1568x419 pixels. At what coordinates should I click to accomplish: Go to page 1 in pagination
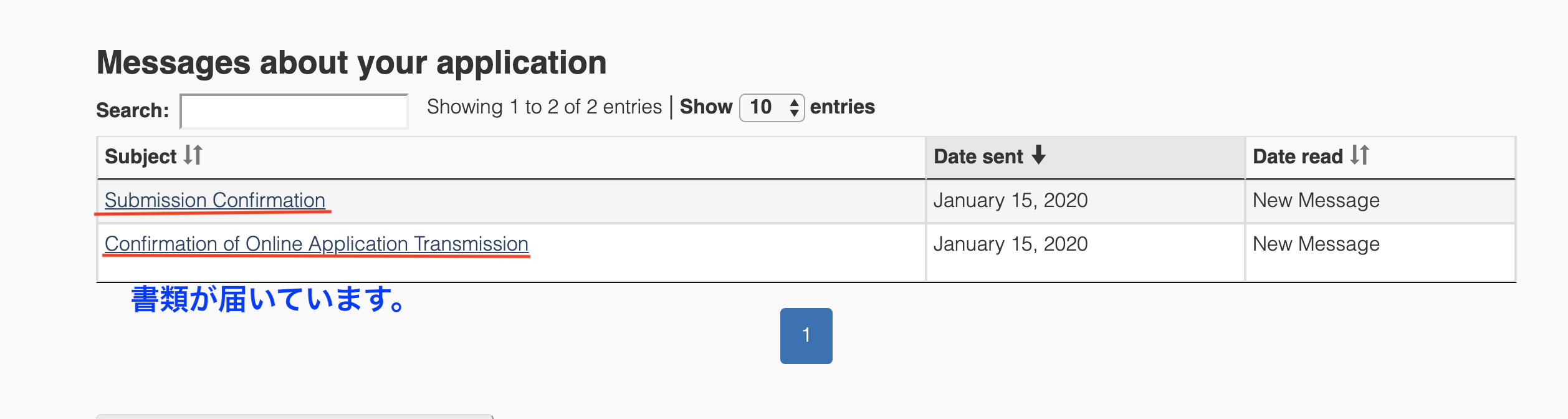[x=806, y=335]
